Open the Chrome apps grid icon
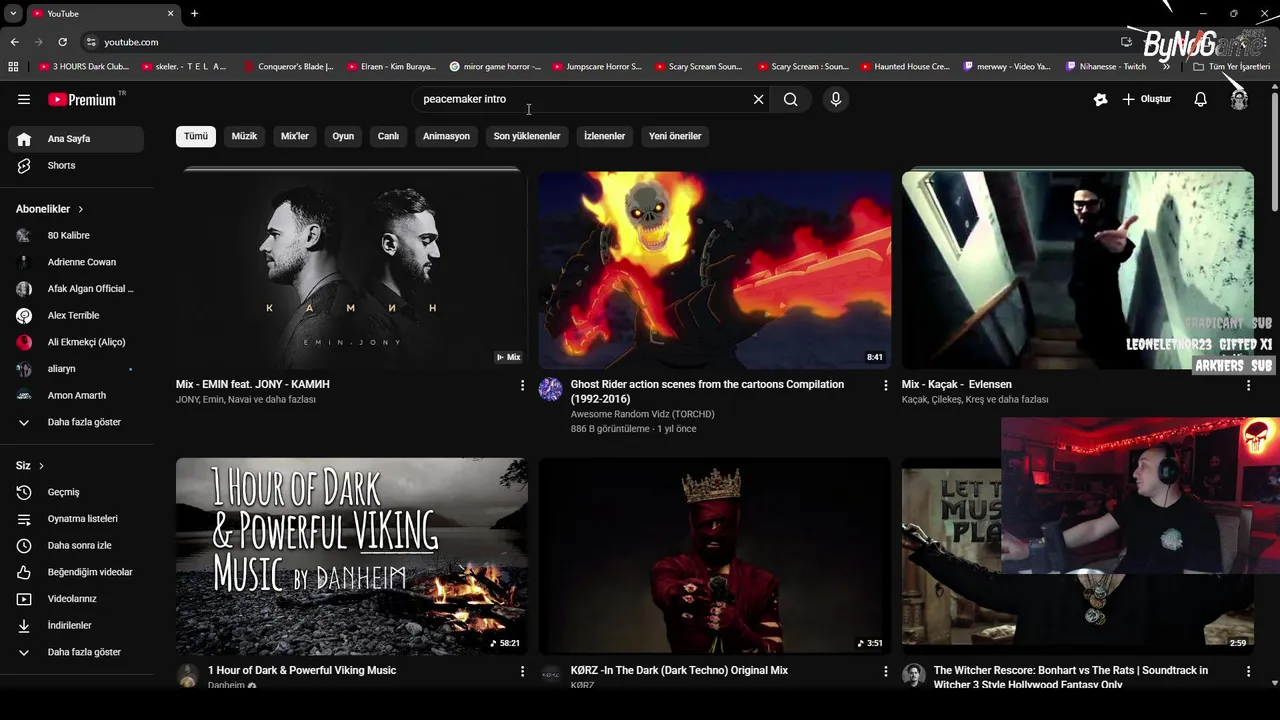This screenshot has width=1280, height=720. 13,67
